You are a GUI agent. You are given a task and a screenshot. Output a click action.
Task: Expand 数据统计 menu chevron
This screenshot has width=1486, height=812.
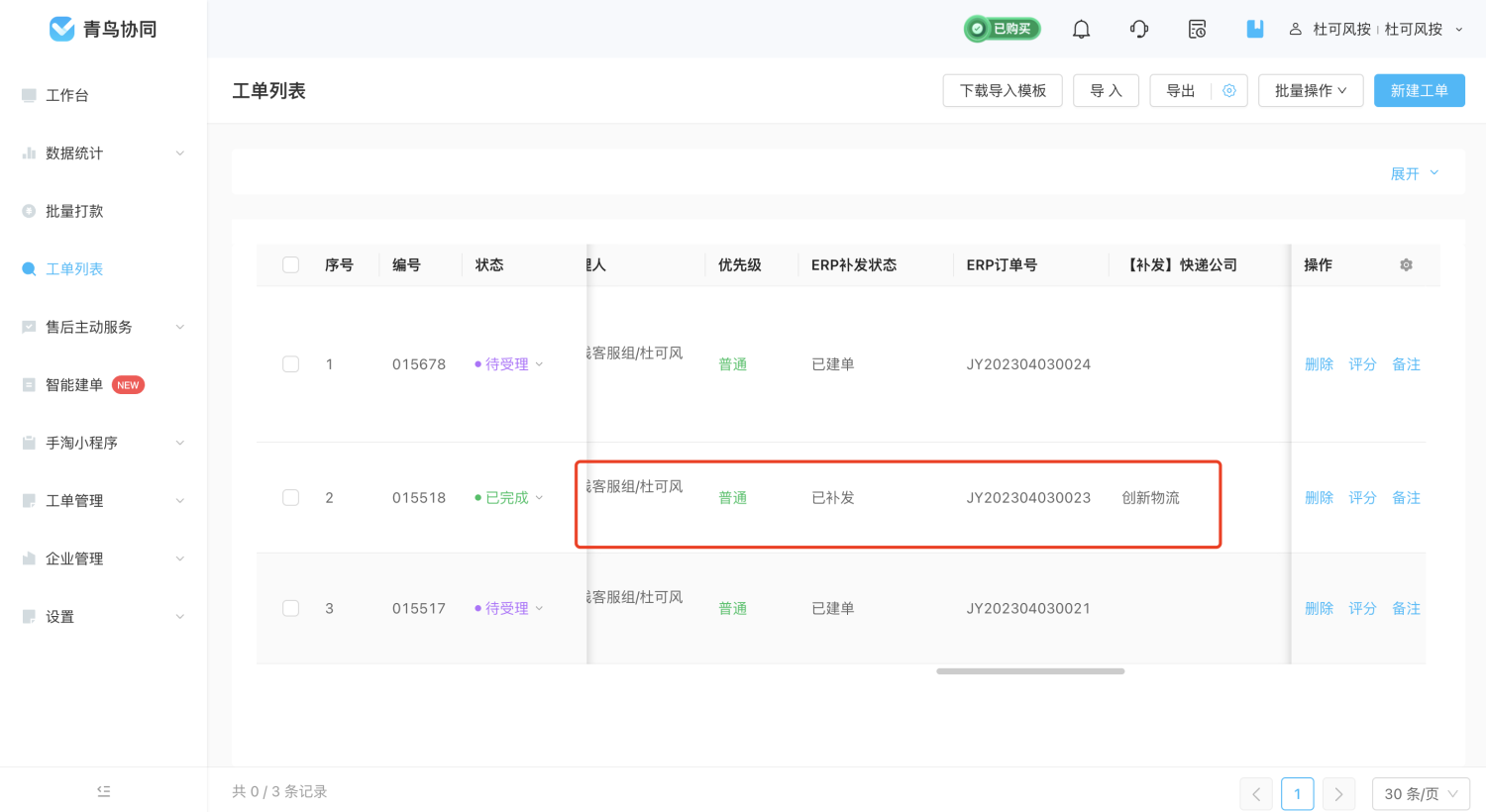(179, 152)
